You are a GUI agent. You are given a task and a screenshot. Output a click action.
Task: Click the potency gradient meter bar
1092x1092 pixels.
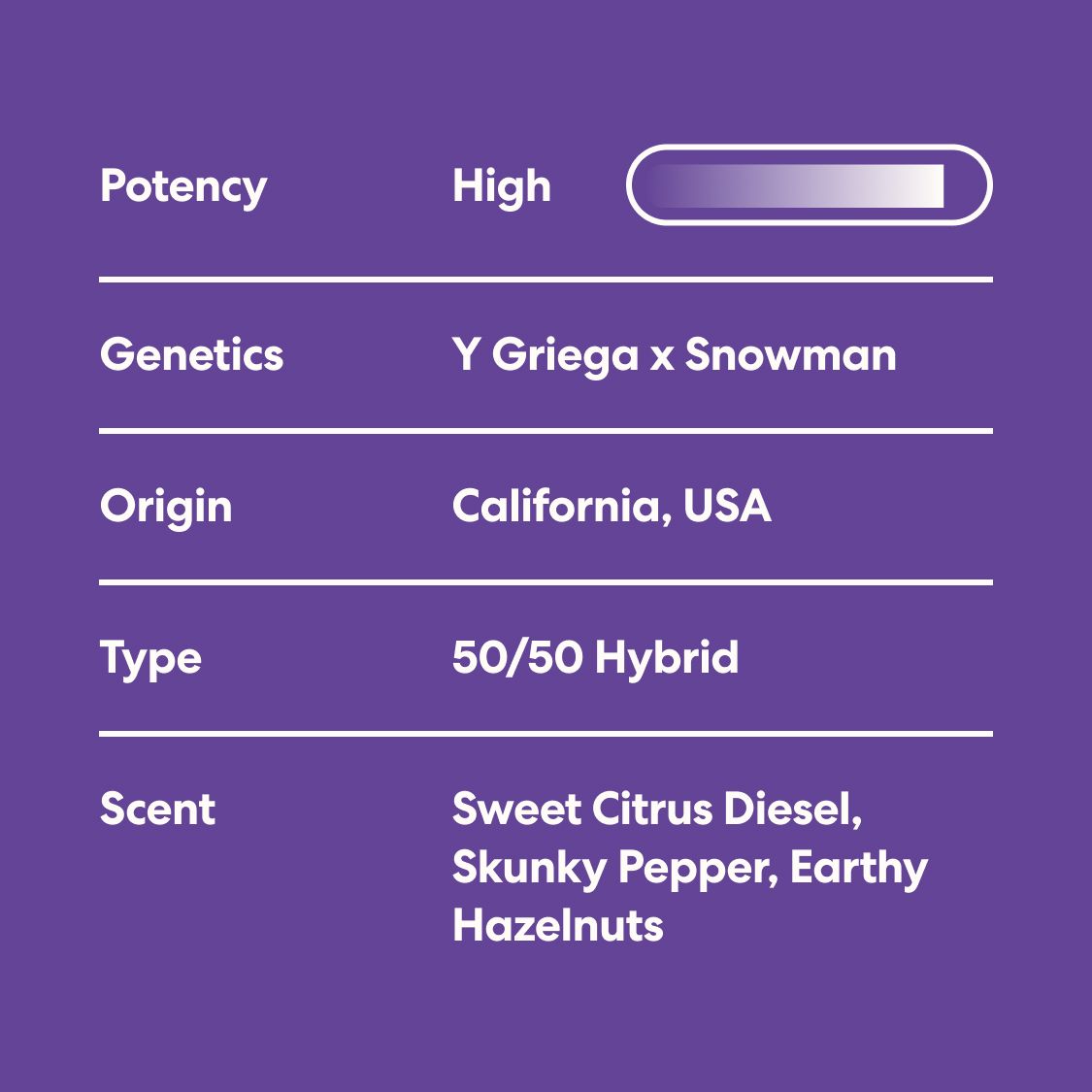(810, 185)
